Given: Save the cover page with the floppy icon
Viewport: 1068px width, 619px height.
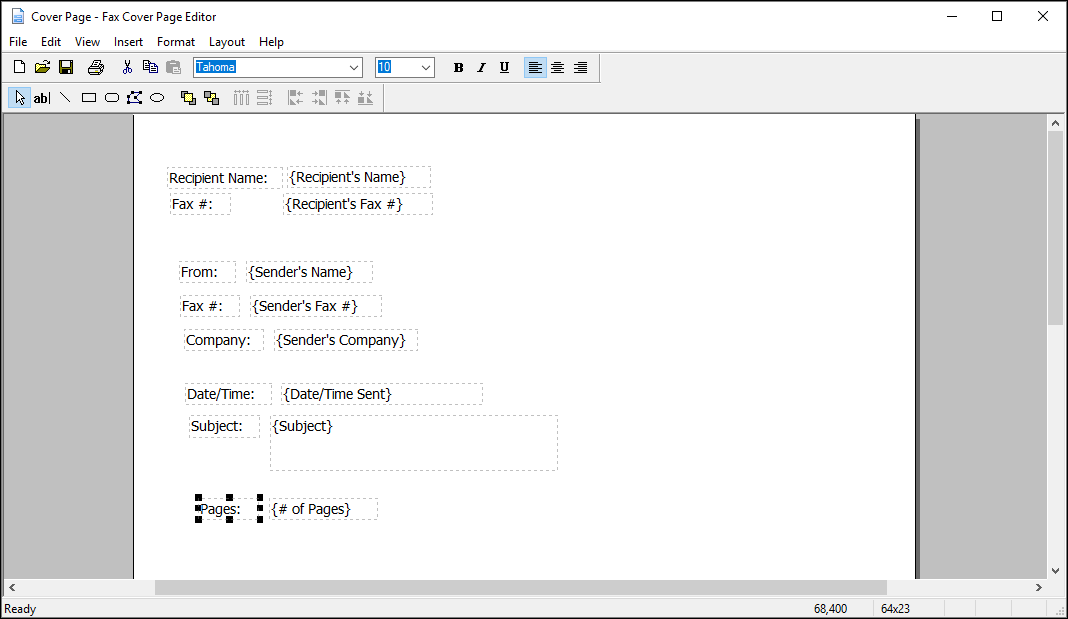Looking at the screenshot, I should pyautogui.click(x=66, y=67).
